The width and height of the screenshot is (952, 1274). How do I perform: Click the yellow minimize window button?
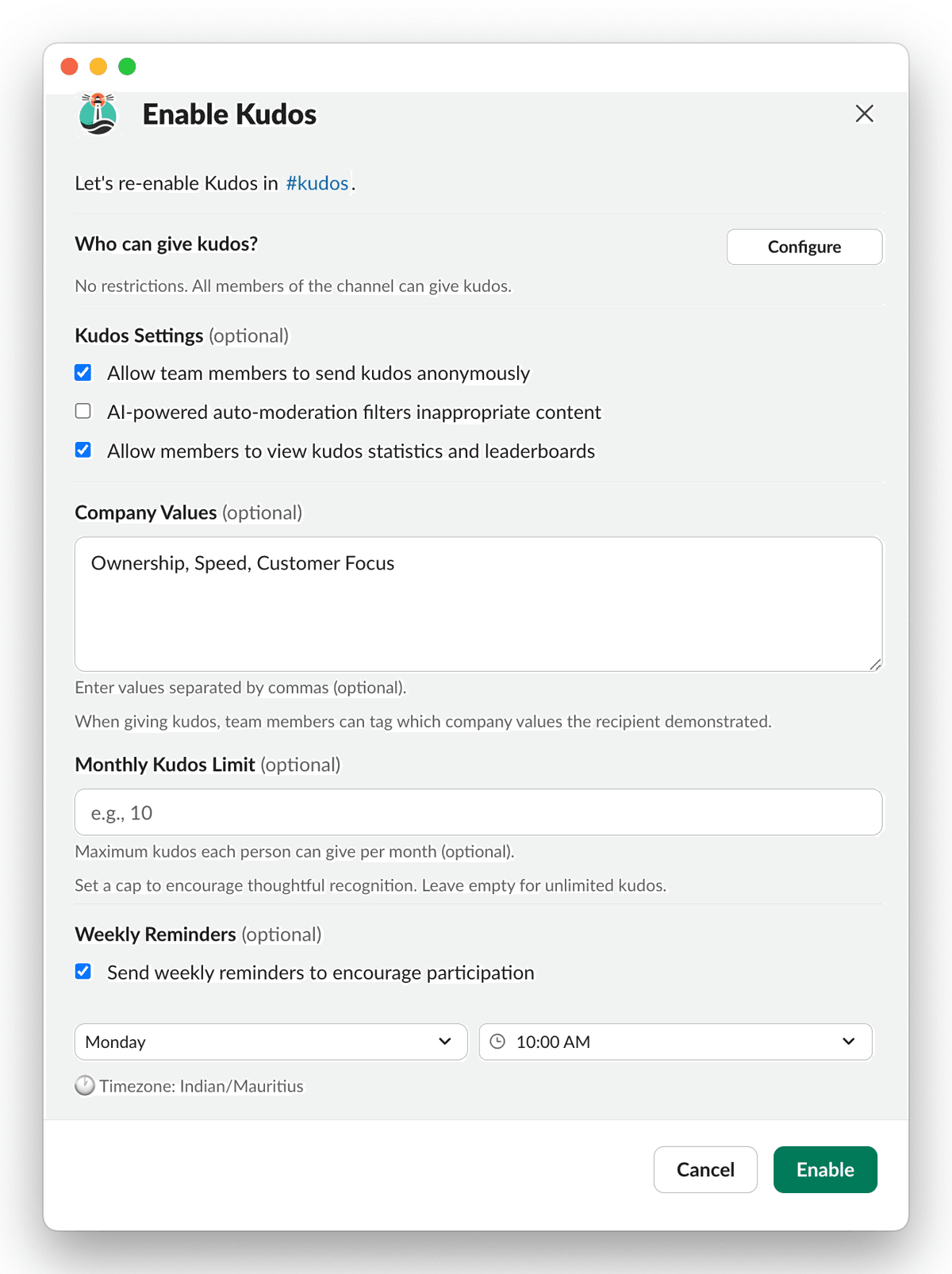coord(98,67)
